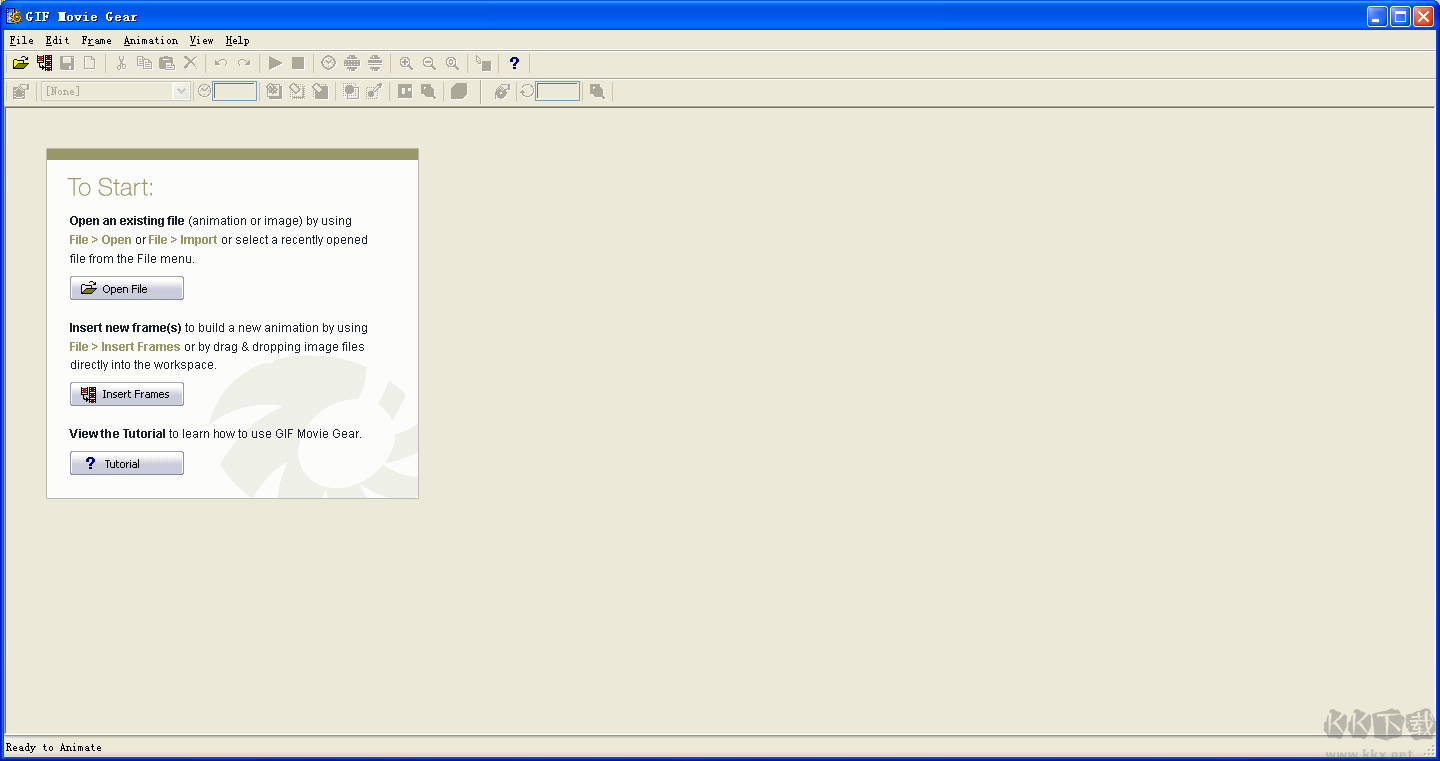This screenshot has width=1440, height=761.
Task: Click the clock icon beside Stop button
Action: (x=328, y=63)
